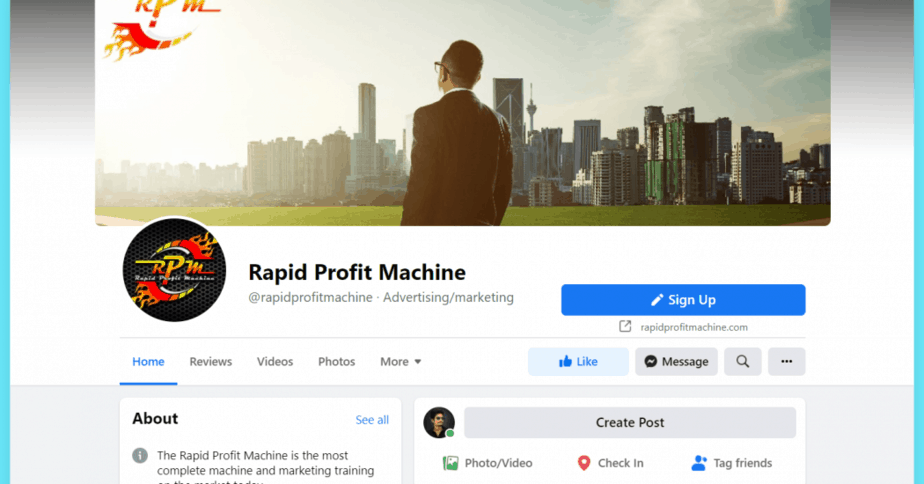Go to the Photos tab
This screenshot has height=484, width=924.
point(336,361)
